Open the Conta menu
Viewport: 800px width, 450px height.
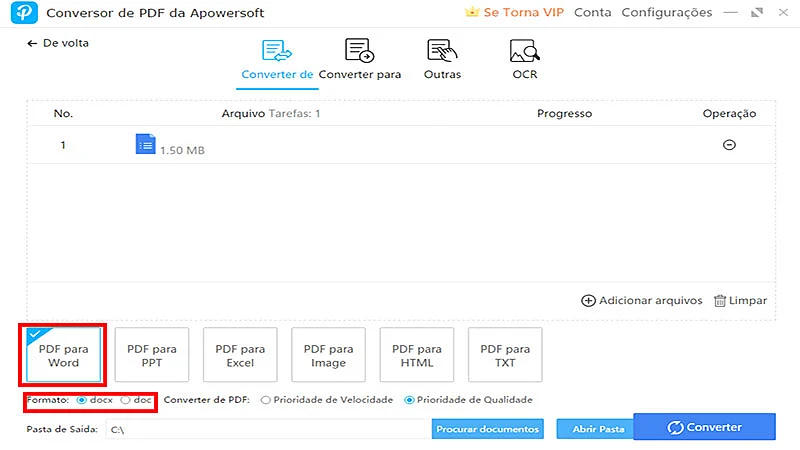[592, 12]
